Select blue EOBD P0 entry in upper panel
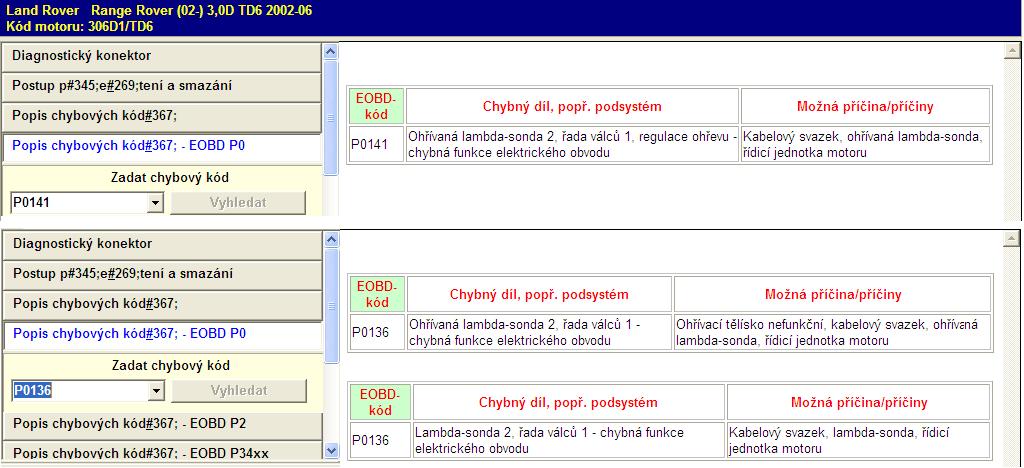 coord(162,146)
